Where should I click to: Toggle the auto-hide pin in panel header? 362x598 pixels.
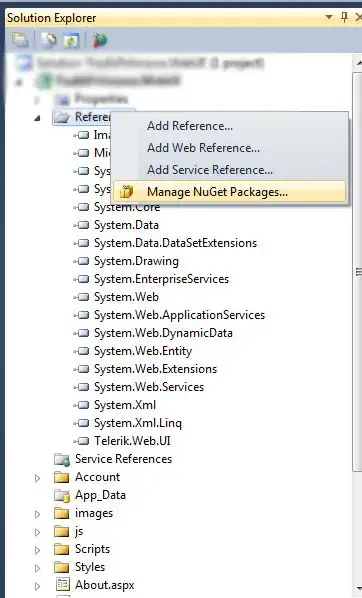tap(344, 16)
